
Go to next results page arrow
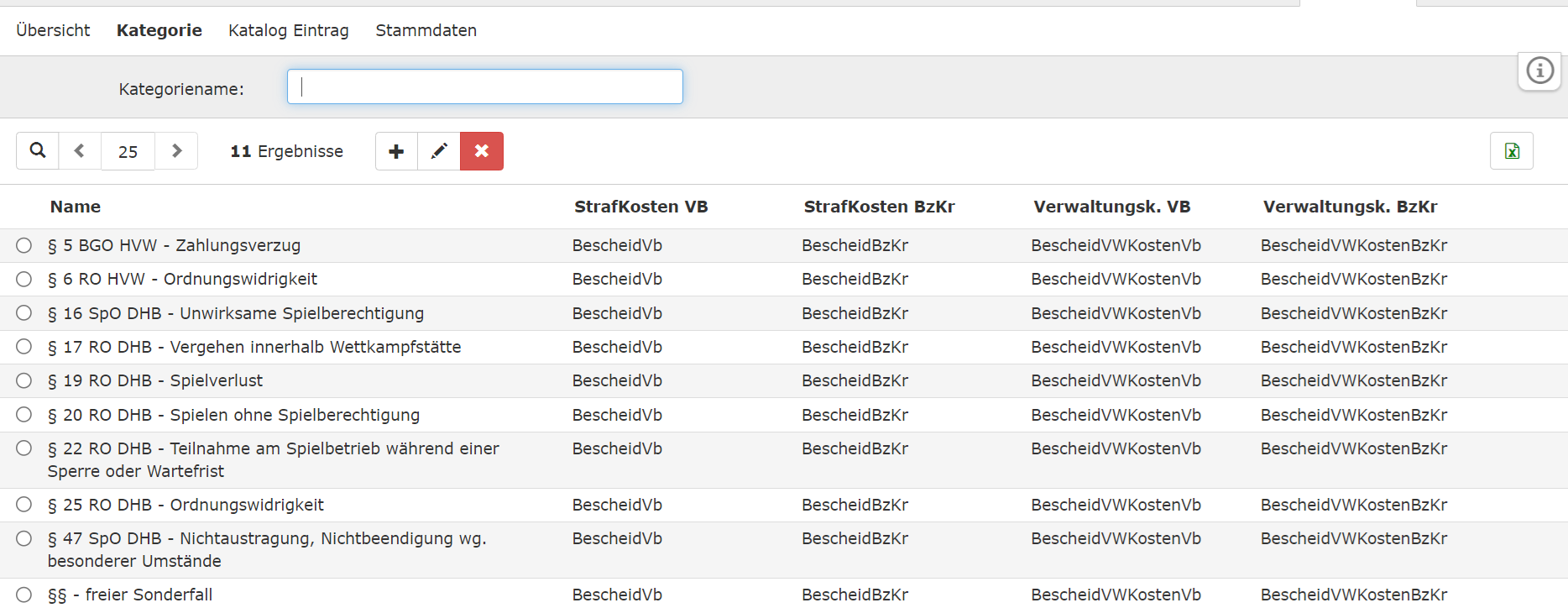coord(176,151)
